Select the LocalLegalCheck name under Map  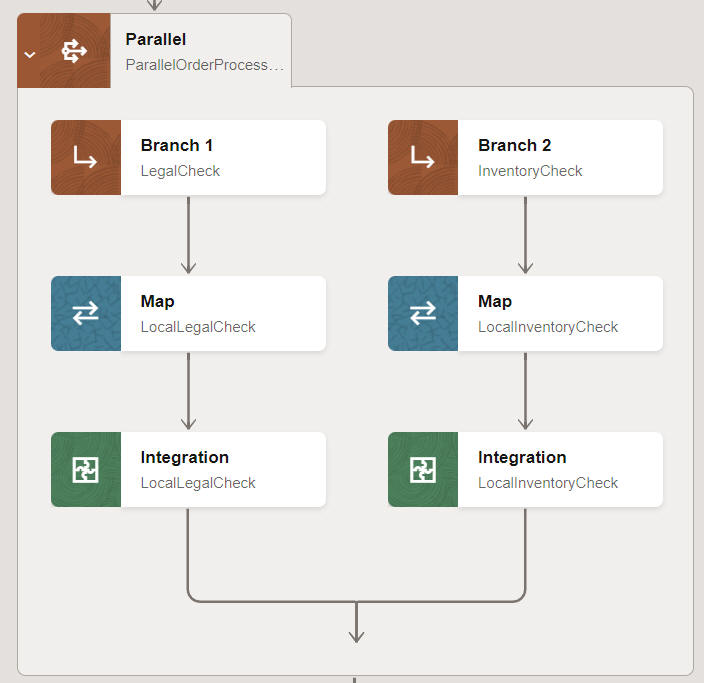[198, 327]
